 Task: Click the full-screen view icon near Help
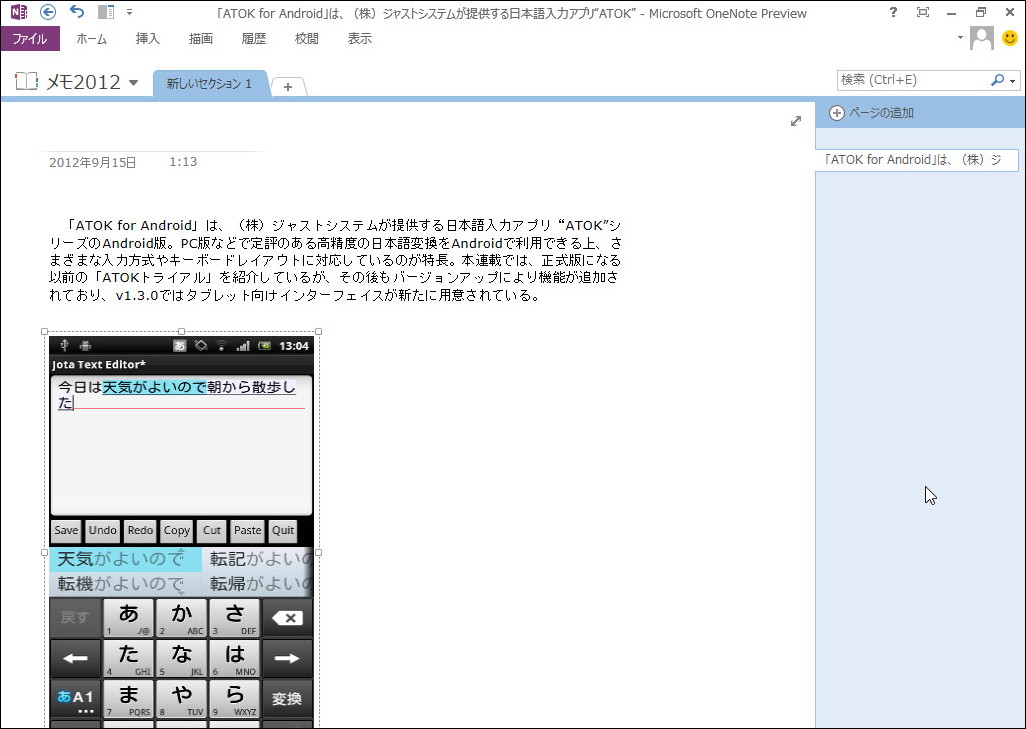(x=922, y=13)
